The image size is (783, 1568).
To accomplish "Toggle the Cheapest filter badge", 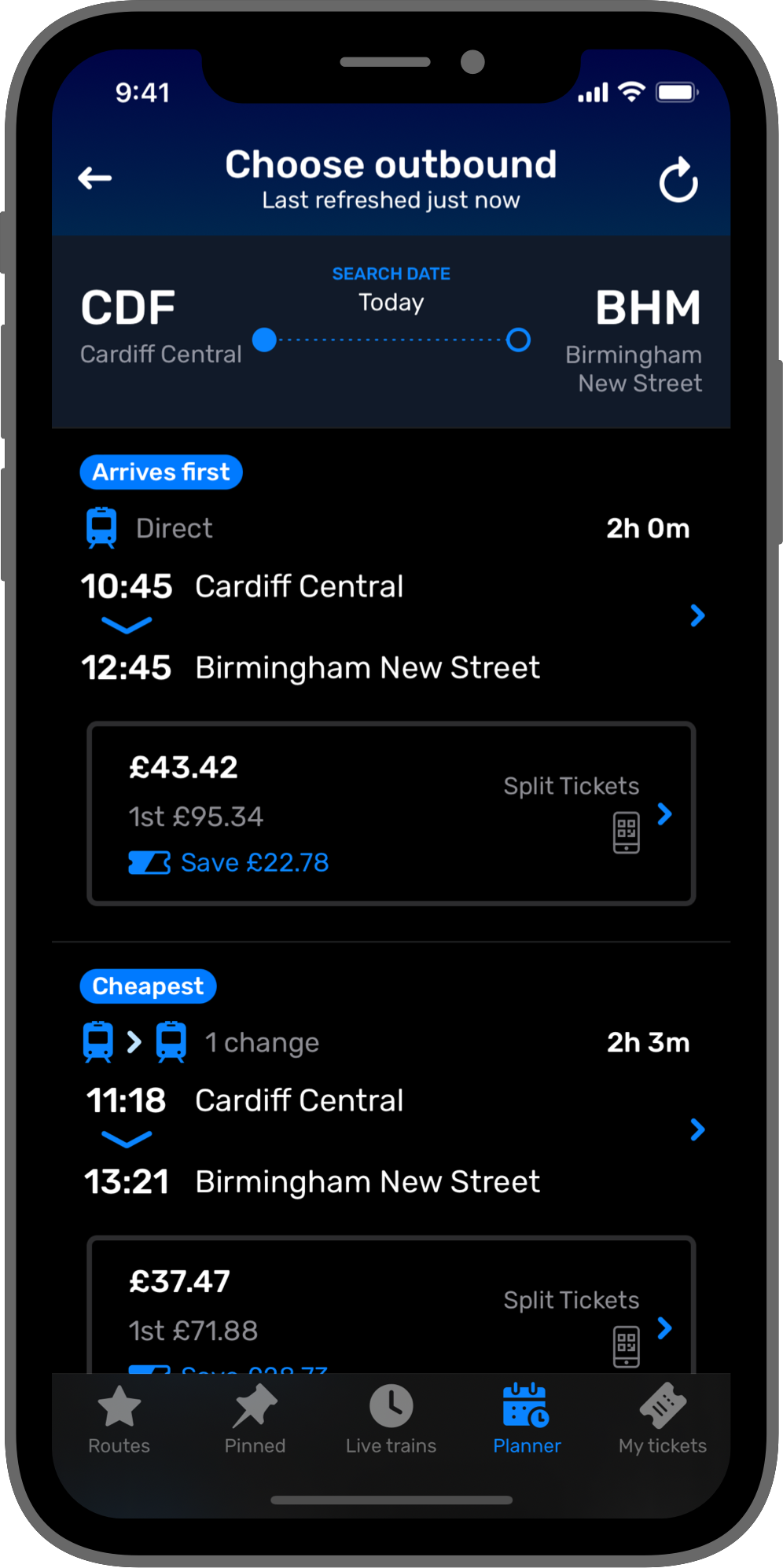I will pyautogui.click(x=148, y=986).
